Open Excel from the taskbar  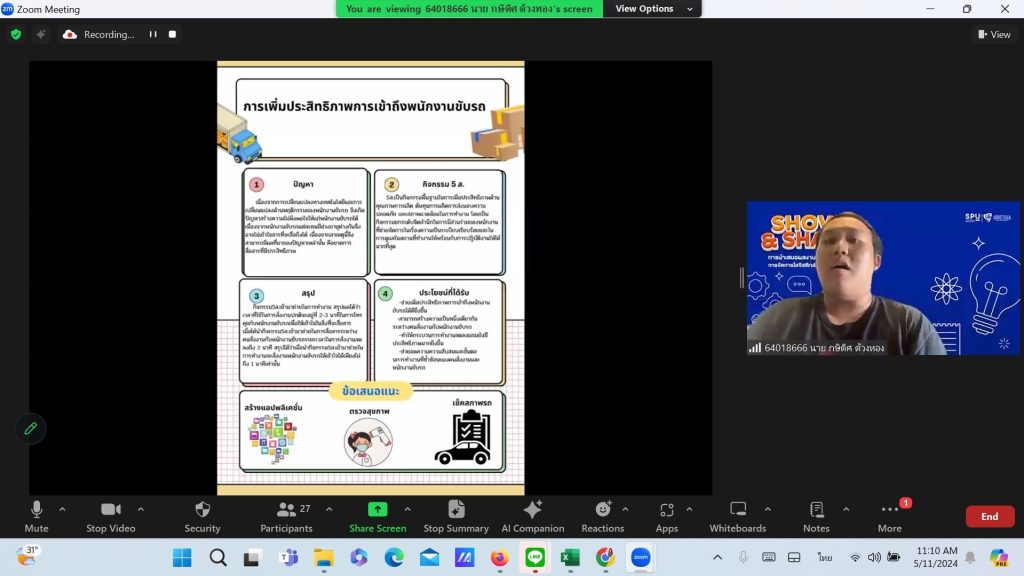tap(570, 558)
